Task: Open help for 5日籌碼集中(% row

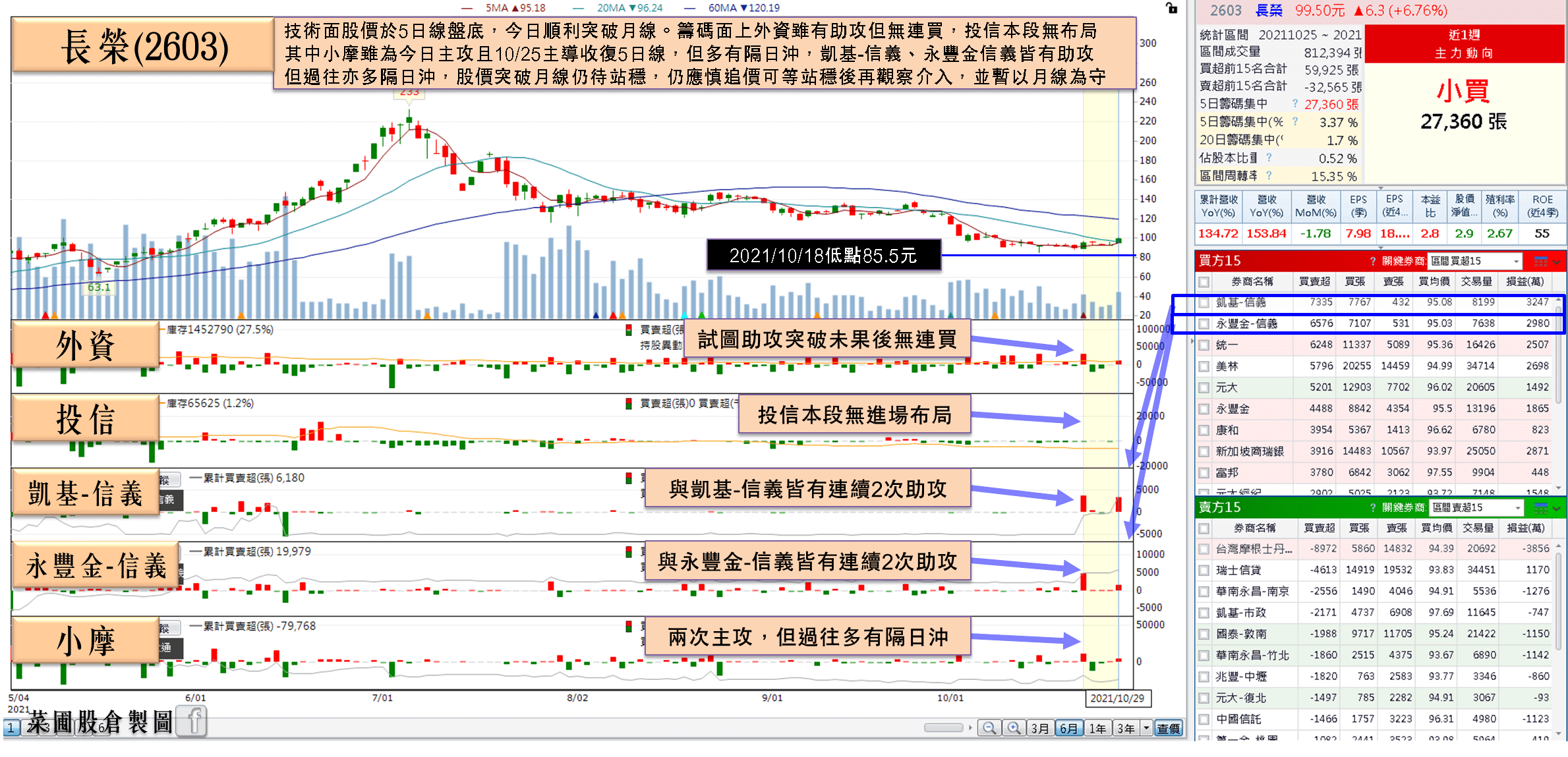Action: tap(1295, 121)
